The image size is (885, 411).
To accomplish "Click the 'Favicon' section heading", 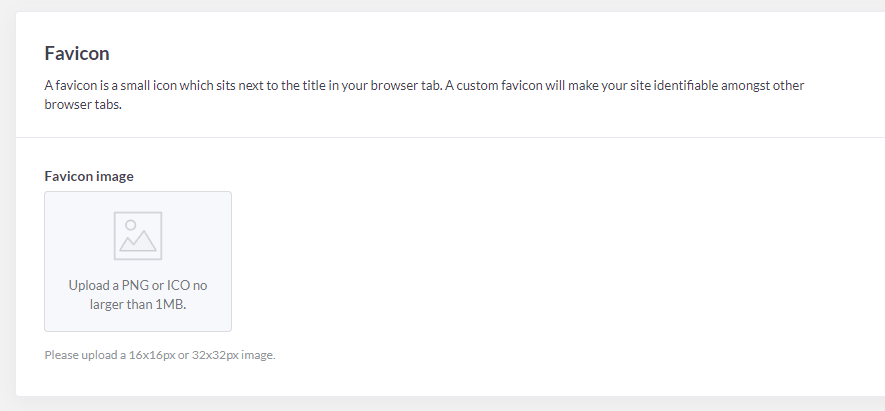I will click(76, 53).
